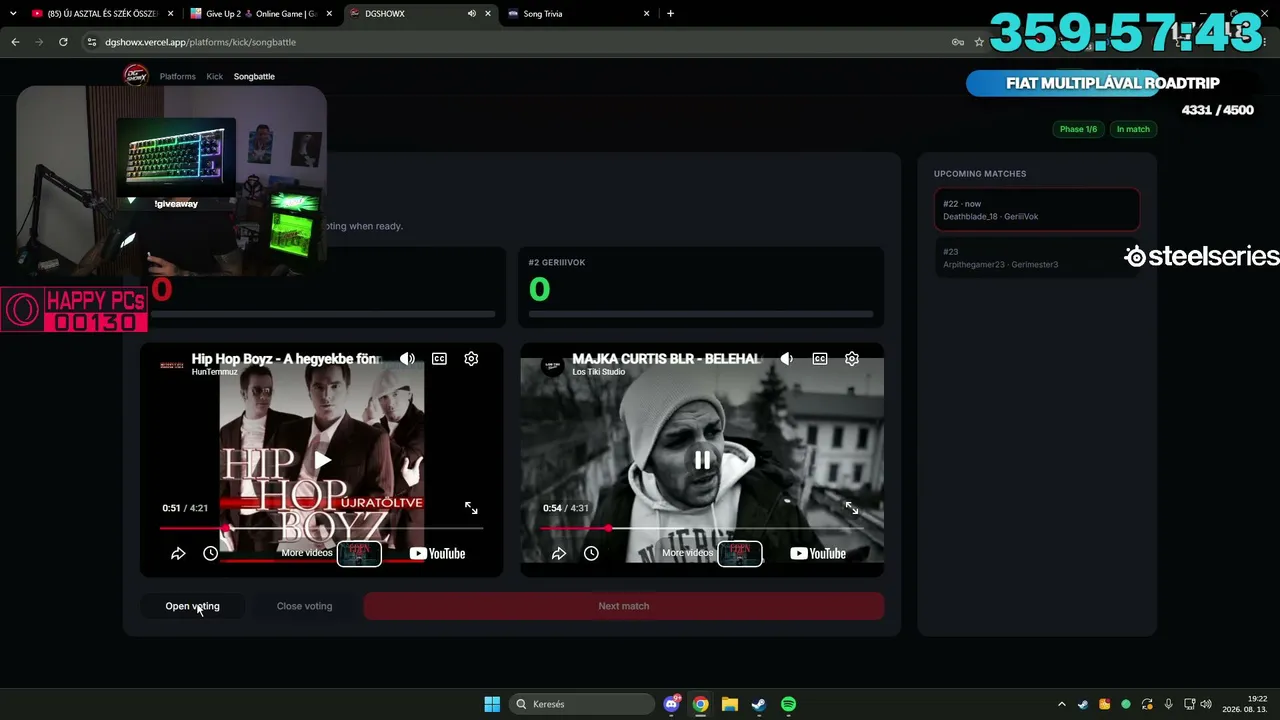Click the microphone icon in system tray
1280x720 pixels.
[x=1168, y=704]
